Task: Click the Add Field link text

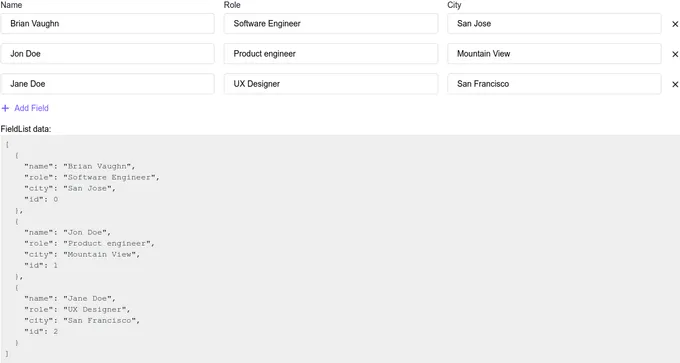Action: (x=31, y=108)
